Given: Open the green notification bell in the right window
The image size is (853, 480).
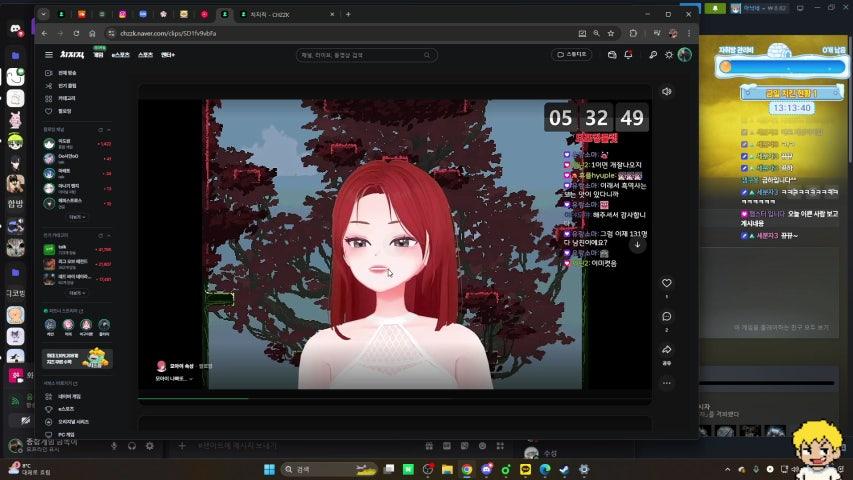Looking at the screenshot, I should pos(715,8).
